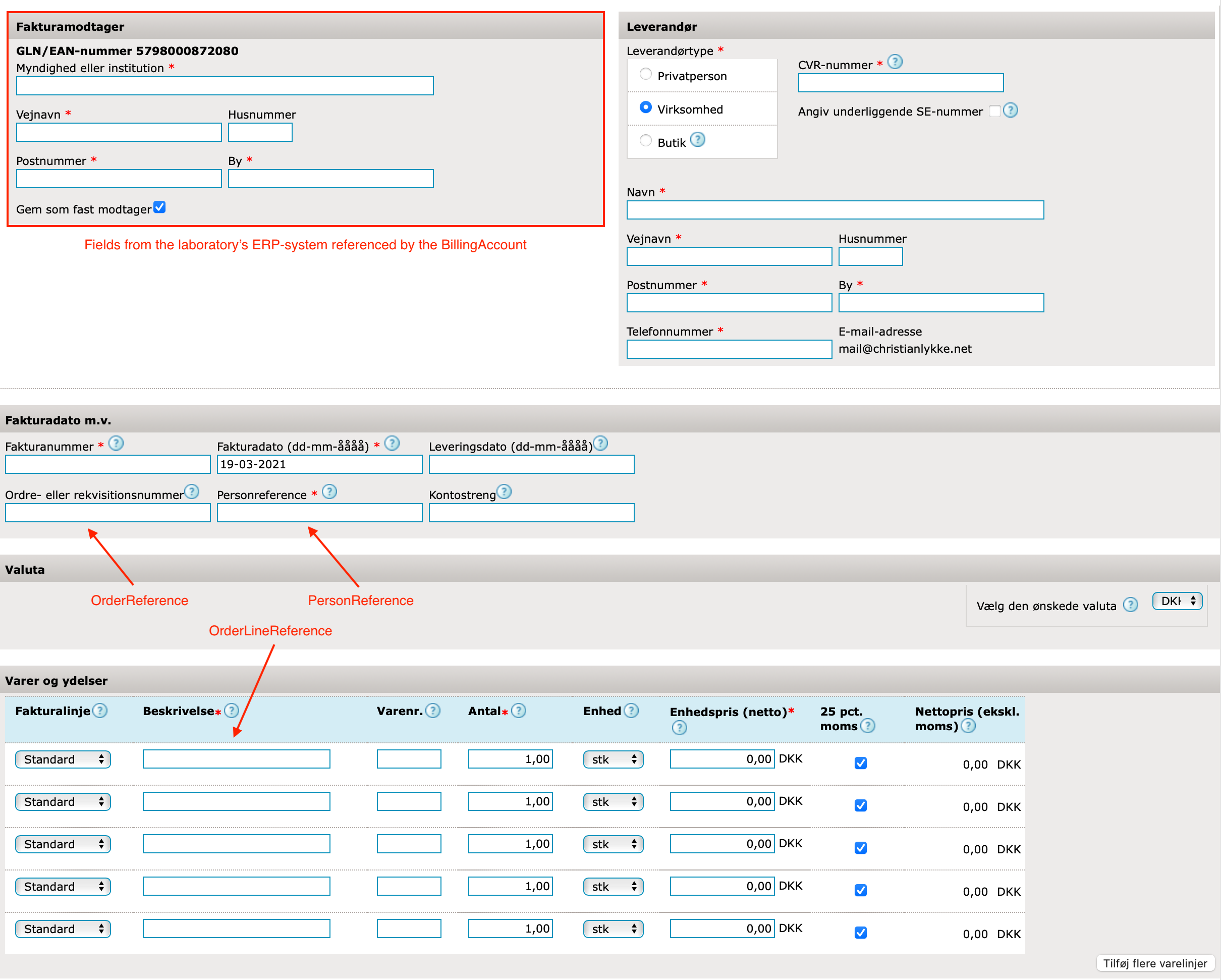Screen dimensions: 1221x980
Task: Open Standard dropdown in first invoice line
Action: pos(63,759)
